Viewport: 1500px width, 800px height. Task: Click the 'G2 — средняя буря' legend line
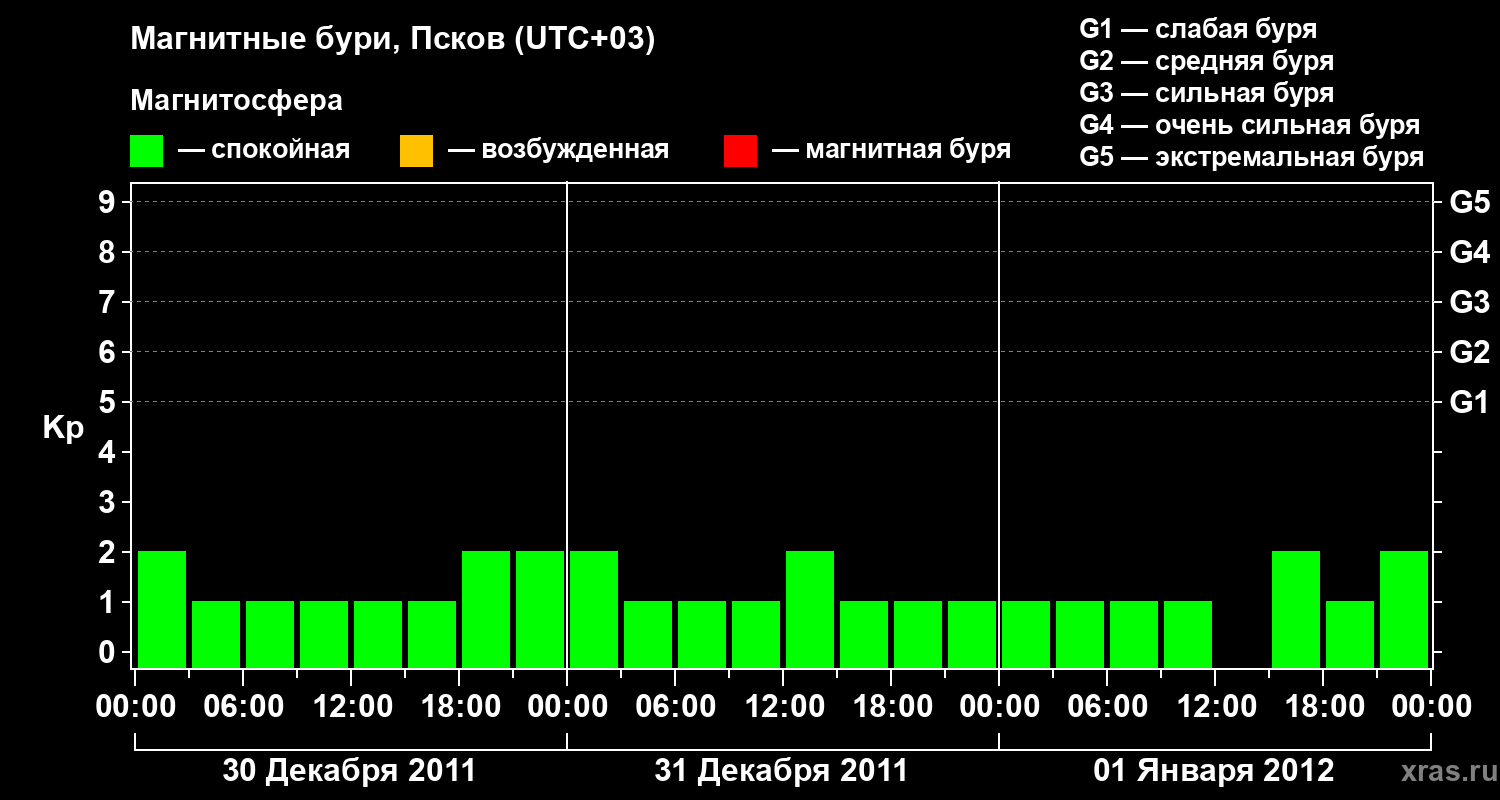1207,61
